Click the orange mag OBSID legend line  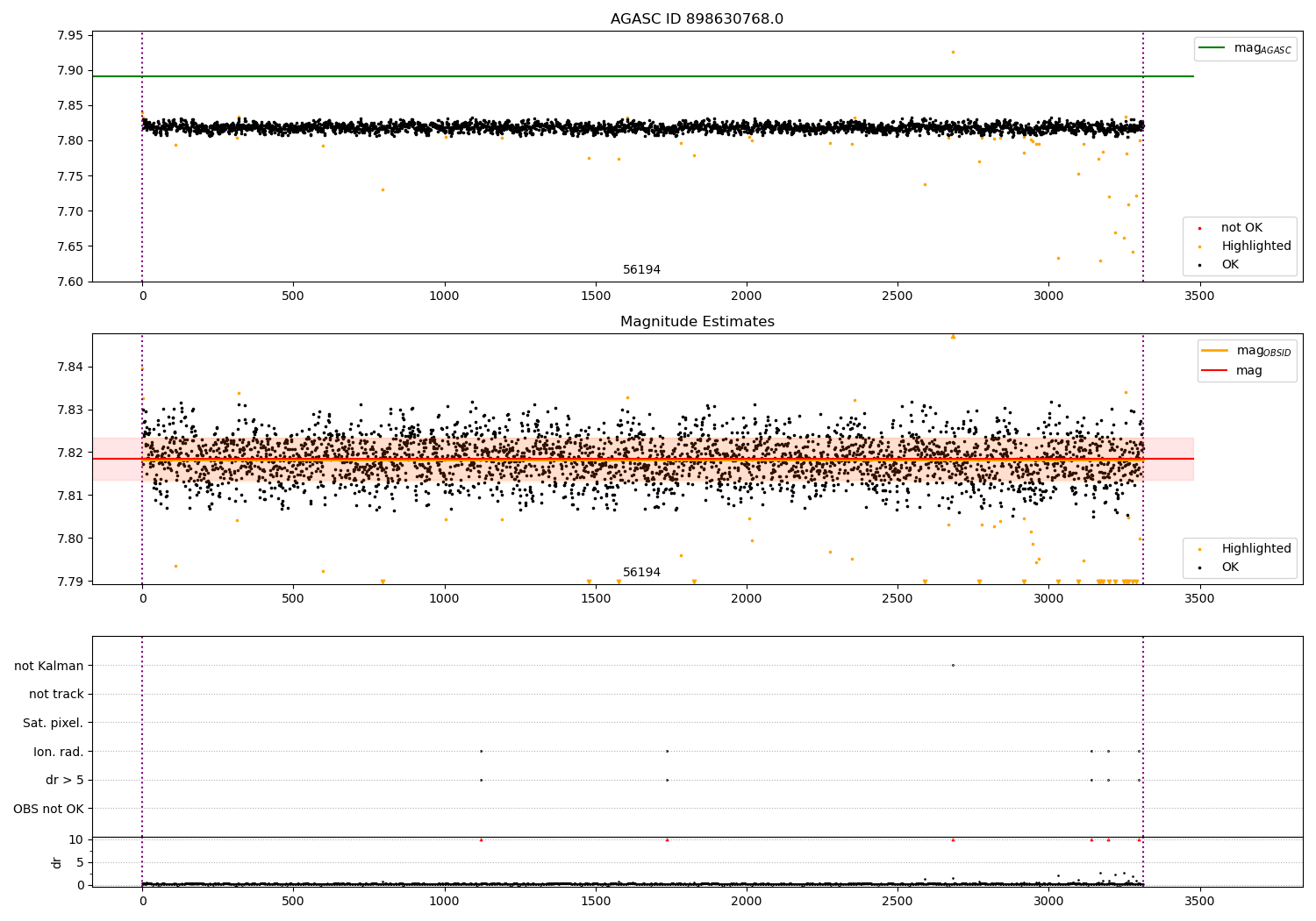pyautogui.click(x=1215, y=351)
